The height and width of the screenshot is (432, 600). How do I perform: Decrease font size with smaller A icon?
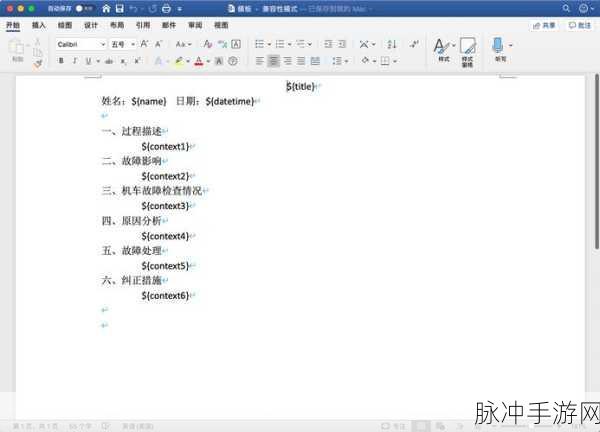[159, 44]
